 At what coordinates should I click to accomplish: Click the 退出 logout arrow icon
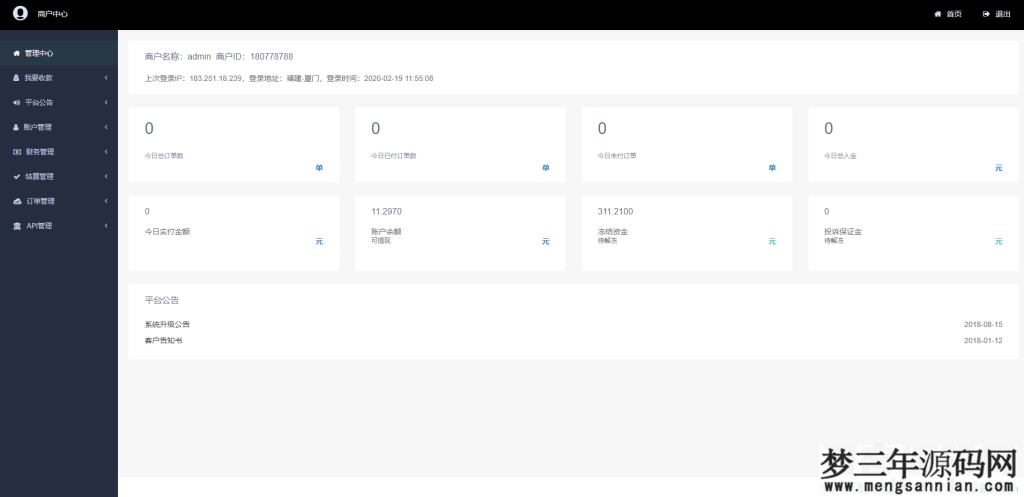986,14
